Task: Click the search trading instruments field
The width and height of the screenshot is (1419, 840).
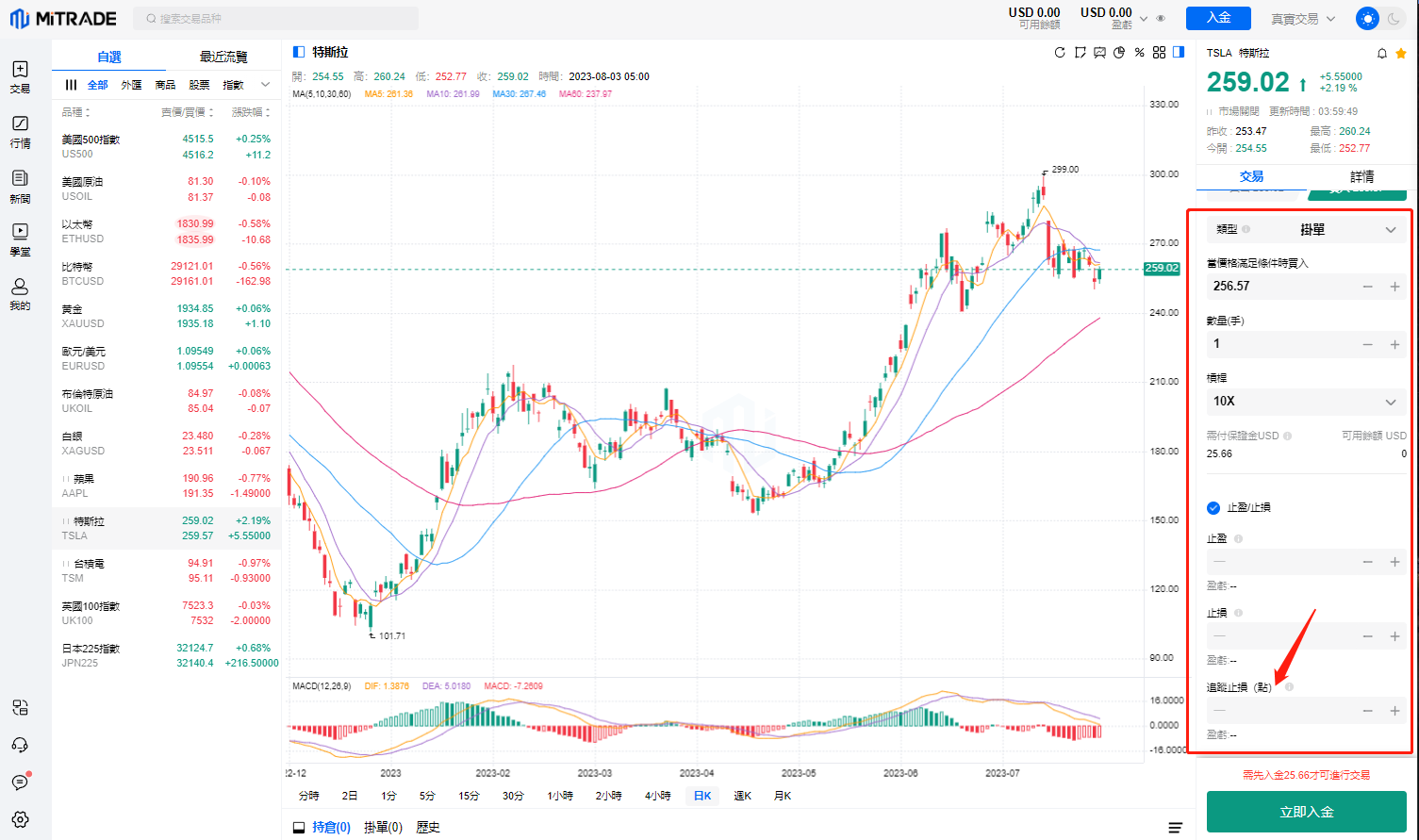Action: 276,19
